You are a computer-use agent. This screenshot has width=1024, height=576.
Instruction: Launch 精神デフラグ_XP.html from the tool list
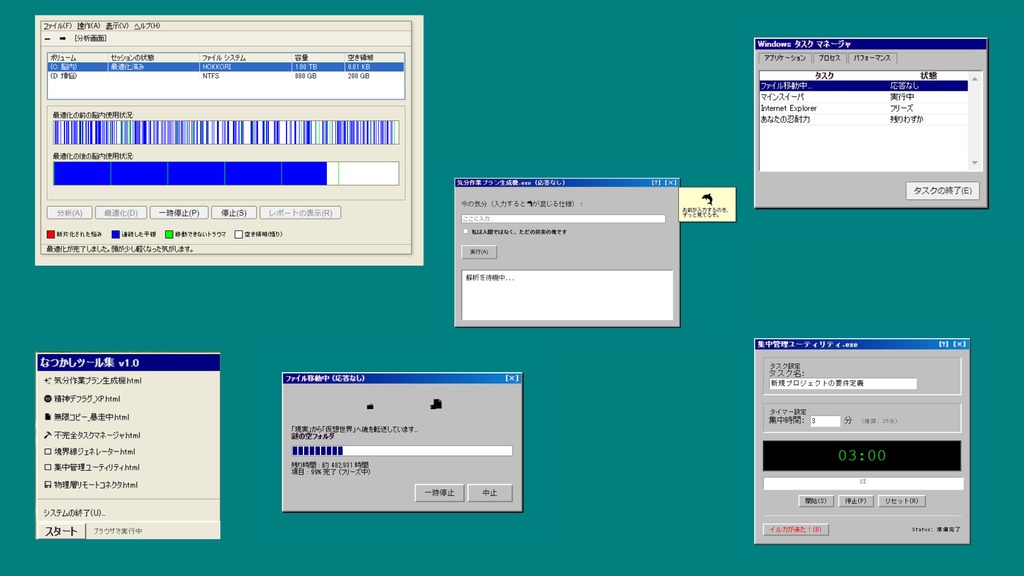coord(82,399)
